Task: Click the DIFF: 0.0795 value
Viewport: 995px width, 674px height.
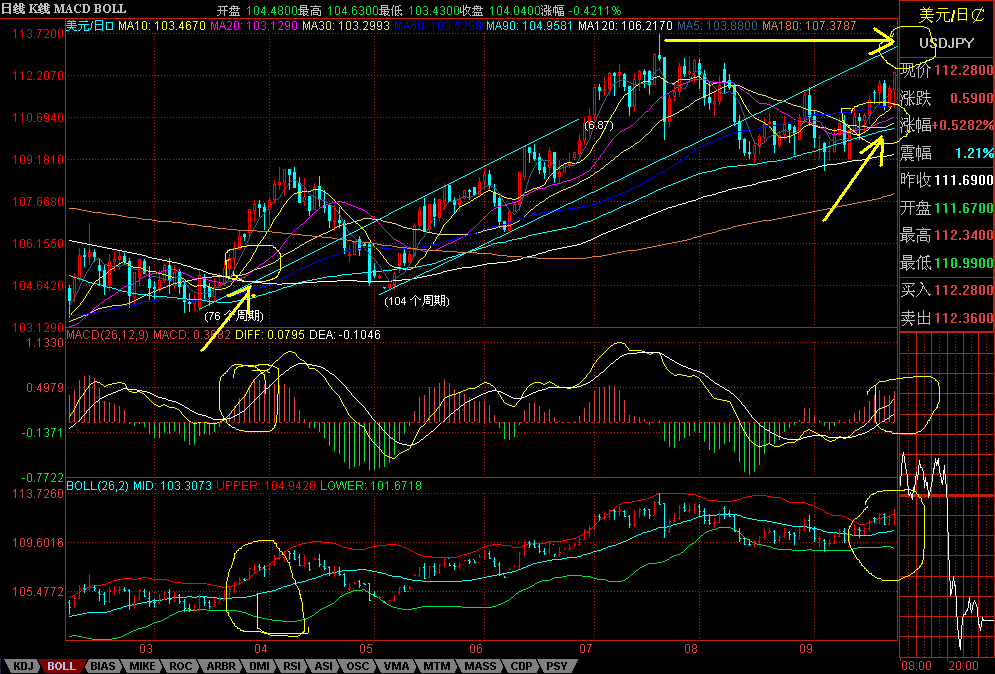Action: (x=270, y=334)
